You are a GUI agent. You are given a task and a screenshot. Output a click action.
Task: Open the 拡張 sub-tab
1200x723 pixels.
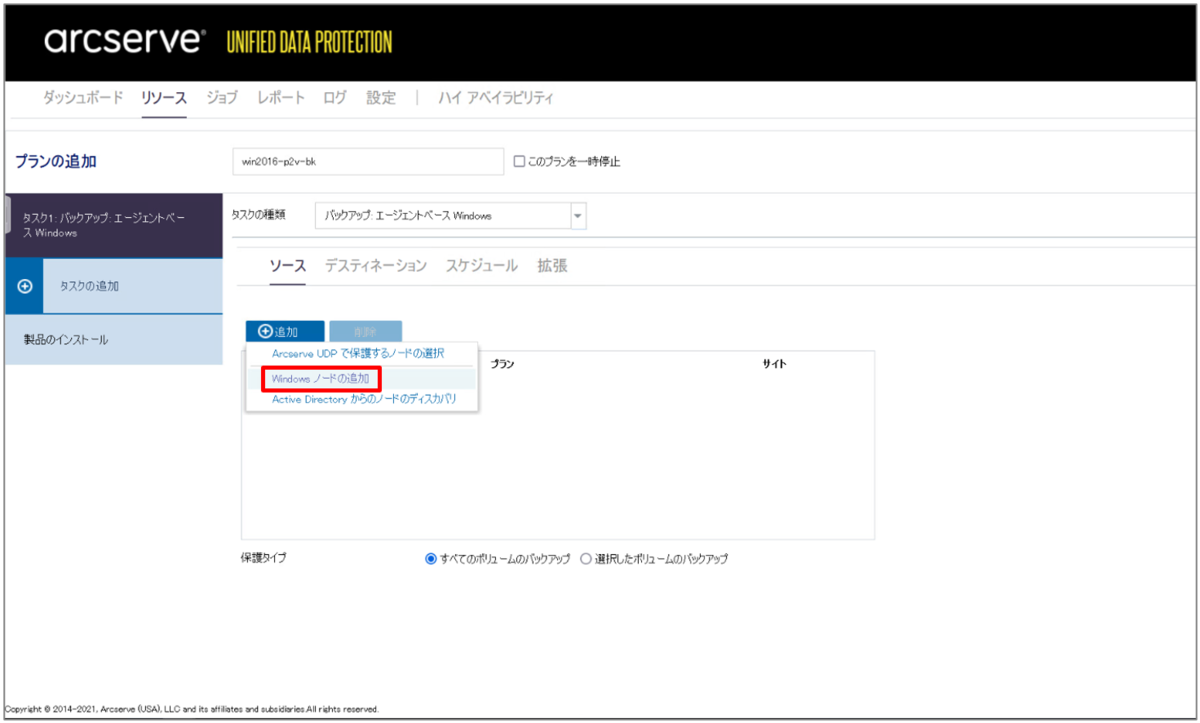click(x=552, y=266)
